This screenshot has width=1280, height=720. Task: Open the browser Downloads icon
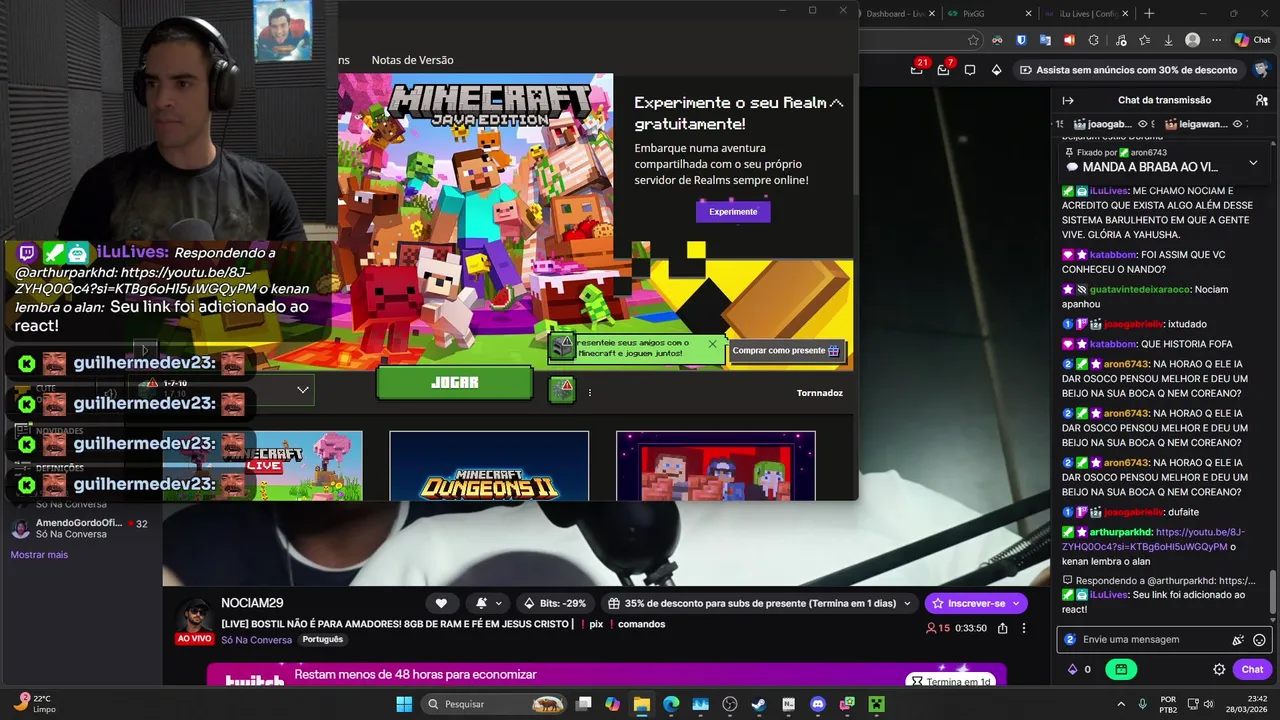(x=1168, y=40)
